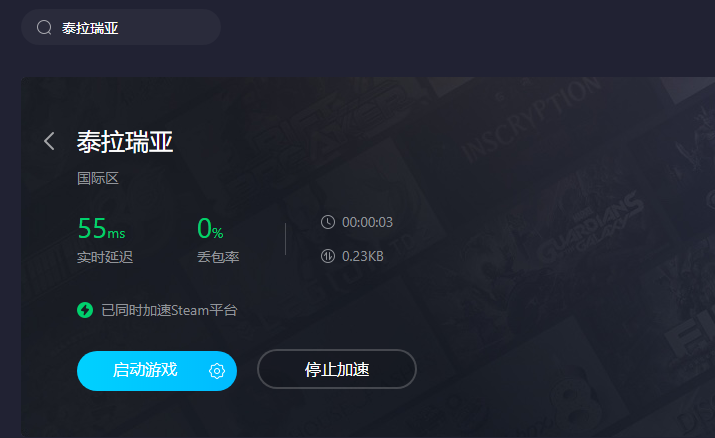715x438 pixels.
Task: Click the 00:00:03 elapsed time readout
Action: pos(367,222)
